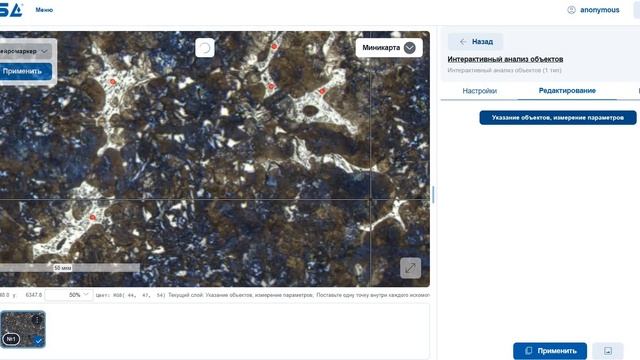The height and width of the screenshot is (360, 640).
Task: Open the Меню menu in the header
Action: pyautogui.click(x=44, y=10)
